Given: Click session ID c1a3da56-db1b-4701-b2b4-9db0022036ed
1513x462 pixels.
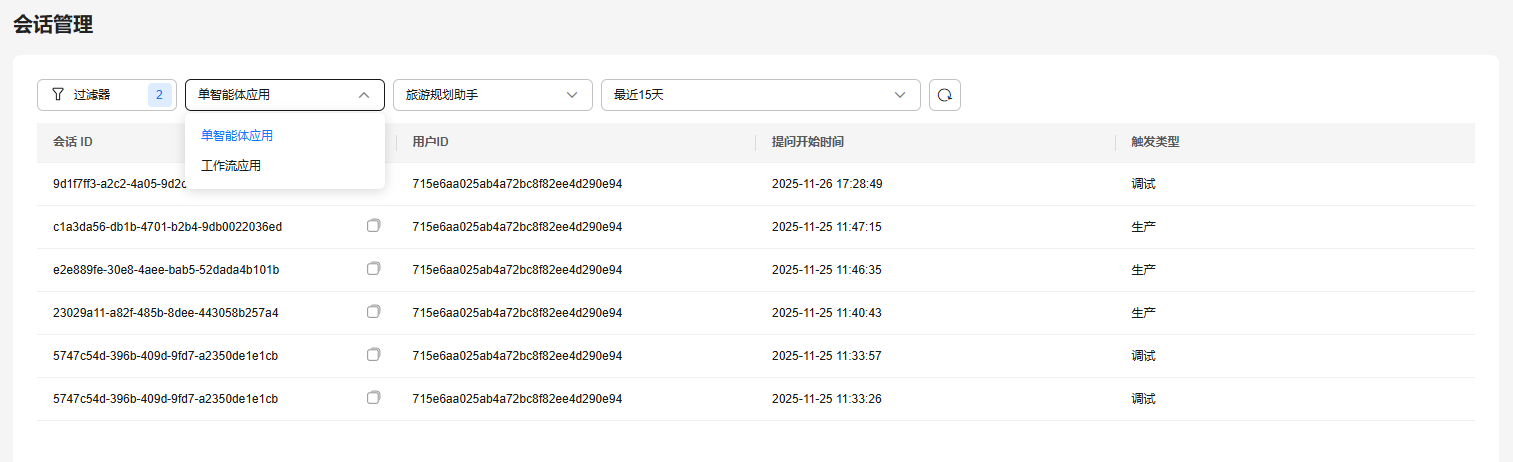Looking at the screenshot, I should (167, 227).
